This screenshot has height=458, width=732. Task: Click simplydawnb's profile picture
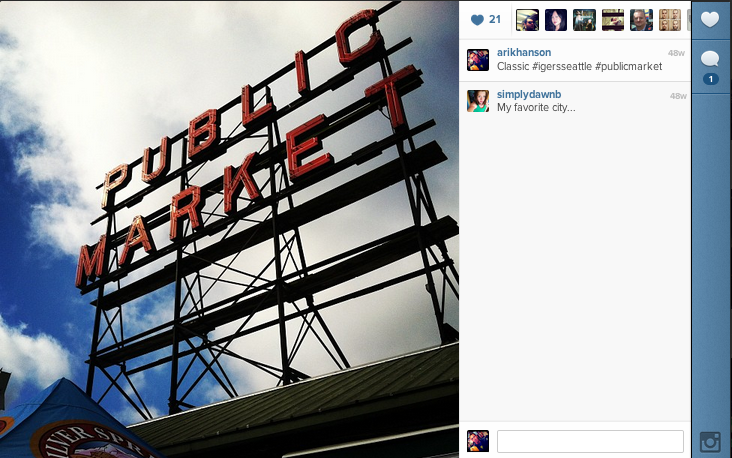[x=478, y=101]
